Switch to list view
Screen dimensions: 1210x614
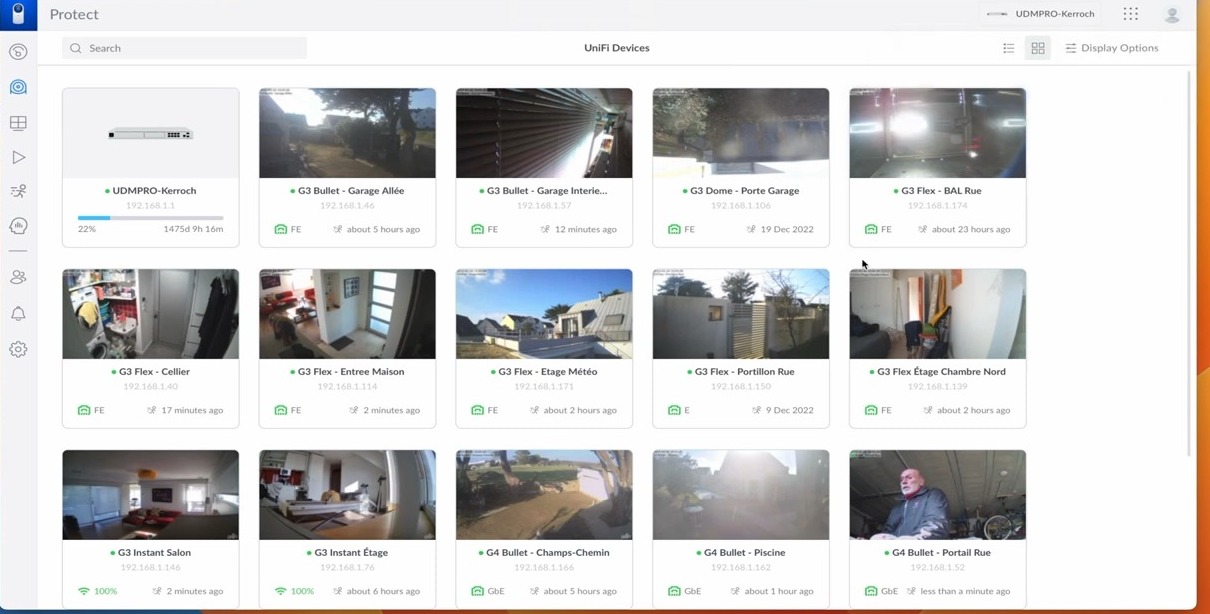pyautogui.click(x=1008, y=48)
